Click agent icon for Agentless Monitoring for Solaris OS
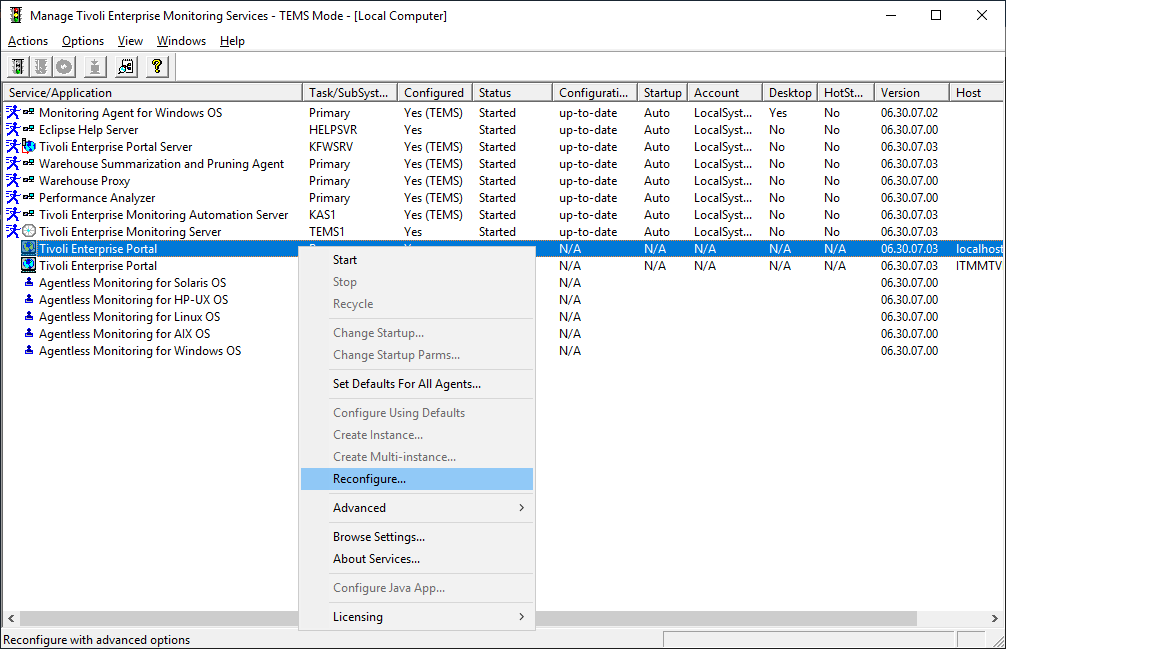1152x649 pixels. coord(29,282)
